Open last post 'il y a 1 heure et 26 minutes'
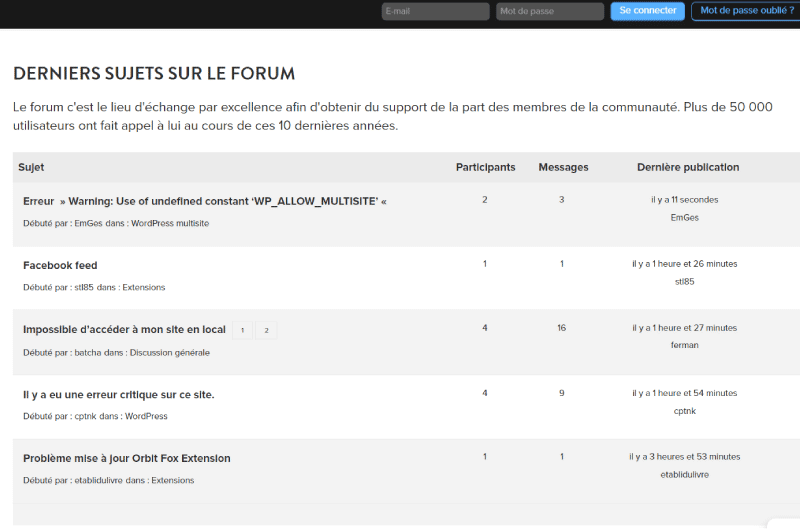 685,264
